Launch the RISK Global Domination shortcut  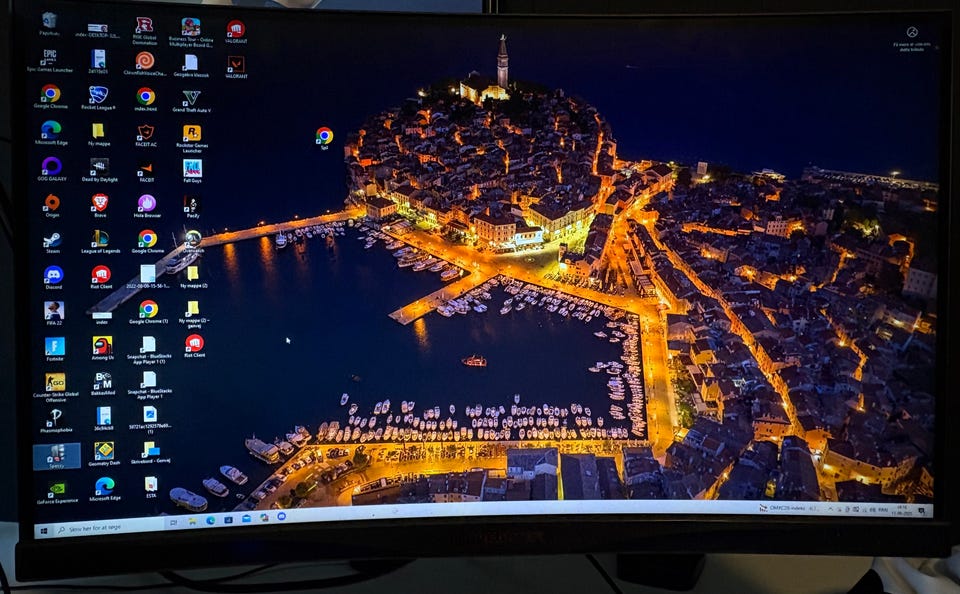tap(144, 31)
